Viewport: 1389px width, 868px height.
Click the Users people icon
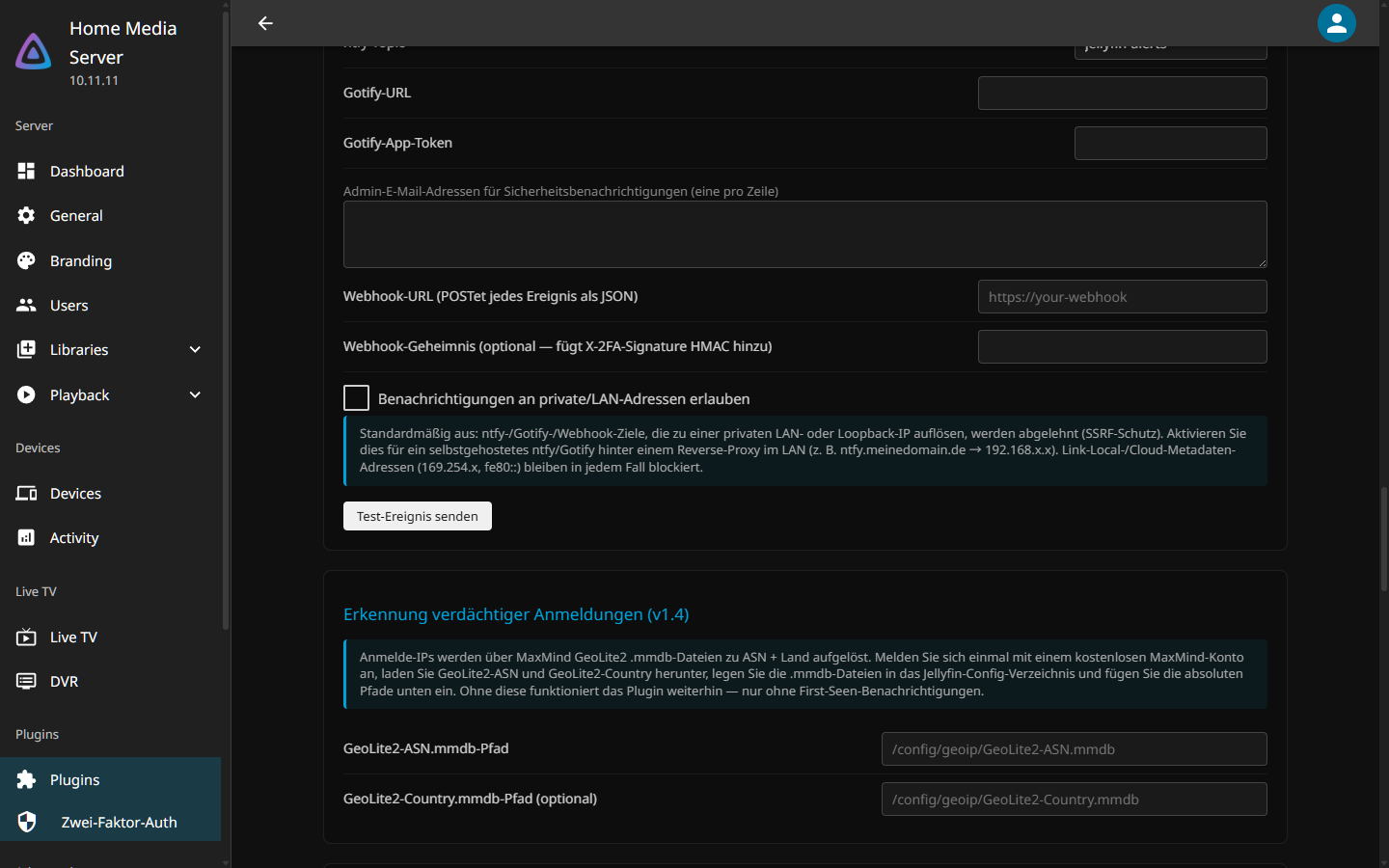tap(26, 305)
